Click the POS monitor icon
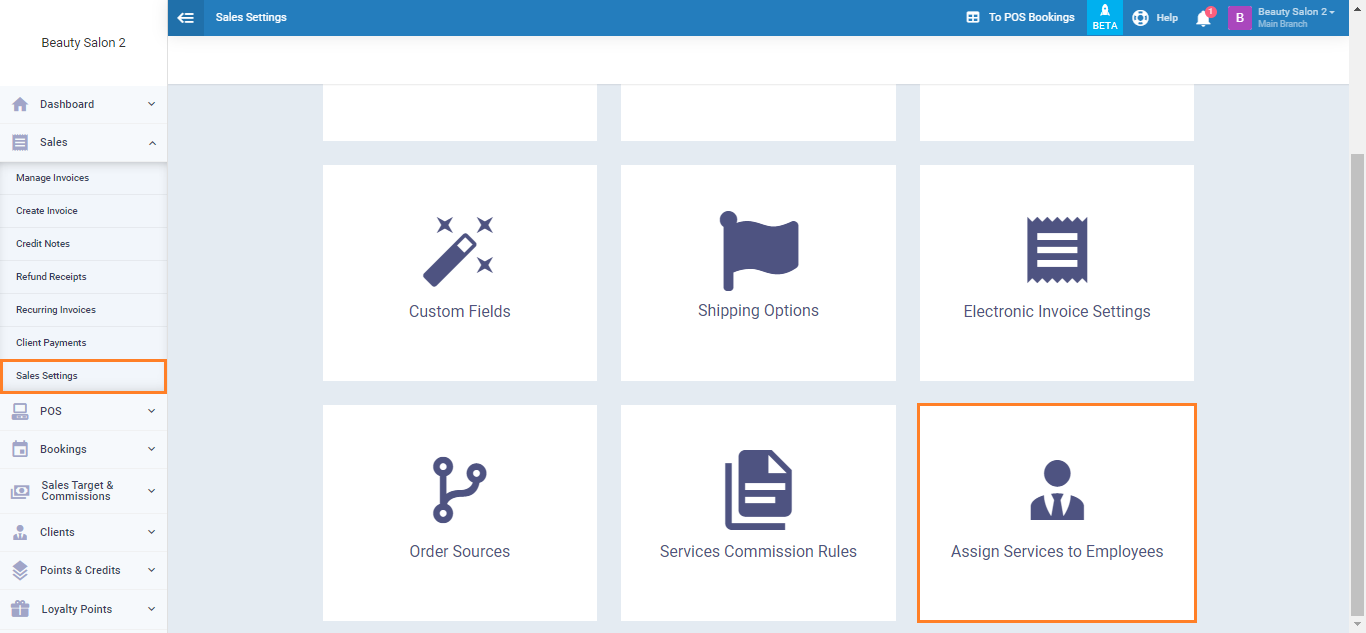This screenshot has width=1366, height=633. [20, 411]
